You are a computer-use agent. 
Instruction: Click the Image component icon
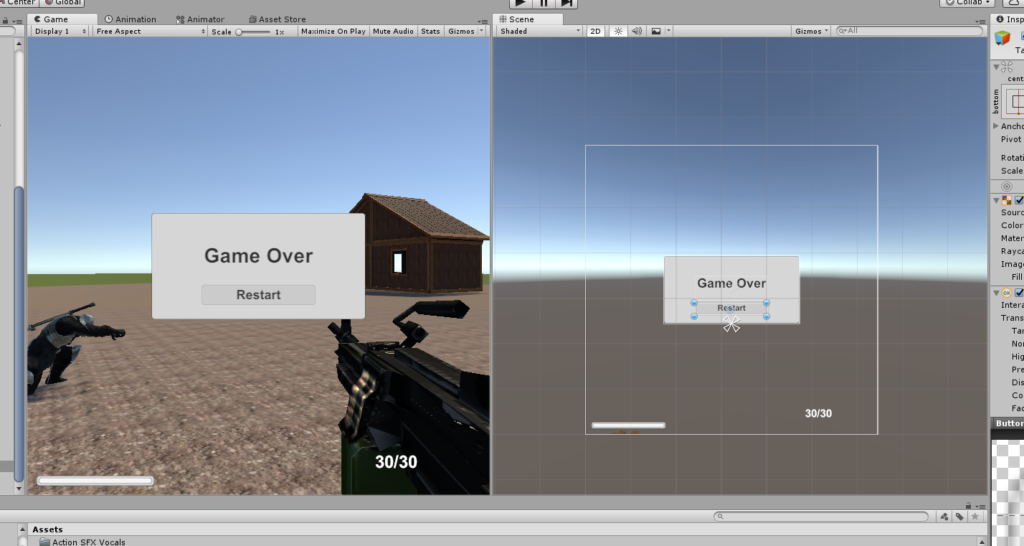tap(1007, 201)
